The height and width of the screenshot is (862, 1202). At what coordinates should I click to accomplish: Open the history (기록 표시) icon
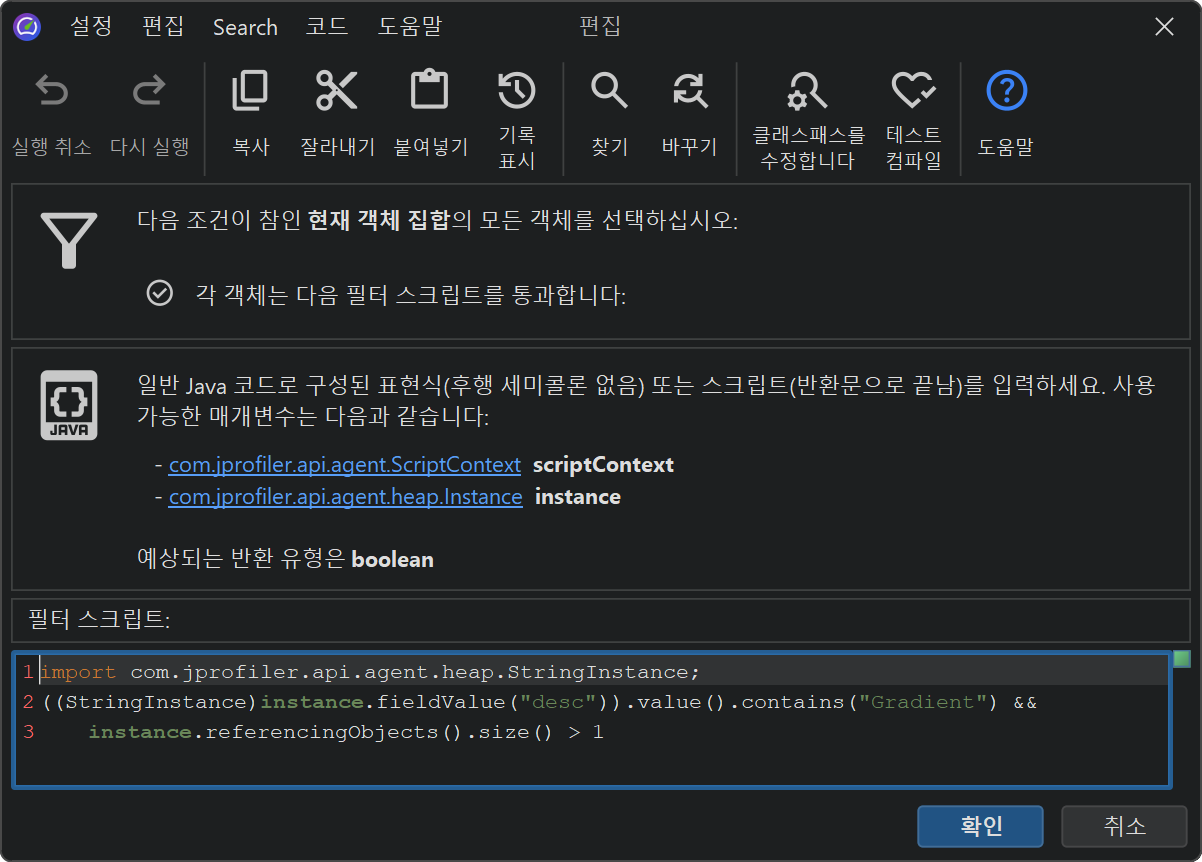click(x=517, y=91)
